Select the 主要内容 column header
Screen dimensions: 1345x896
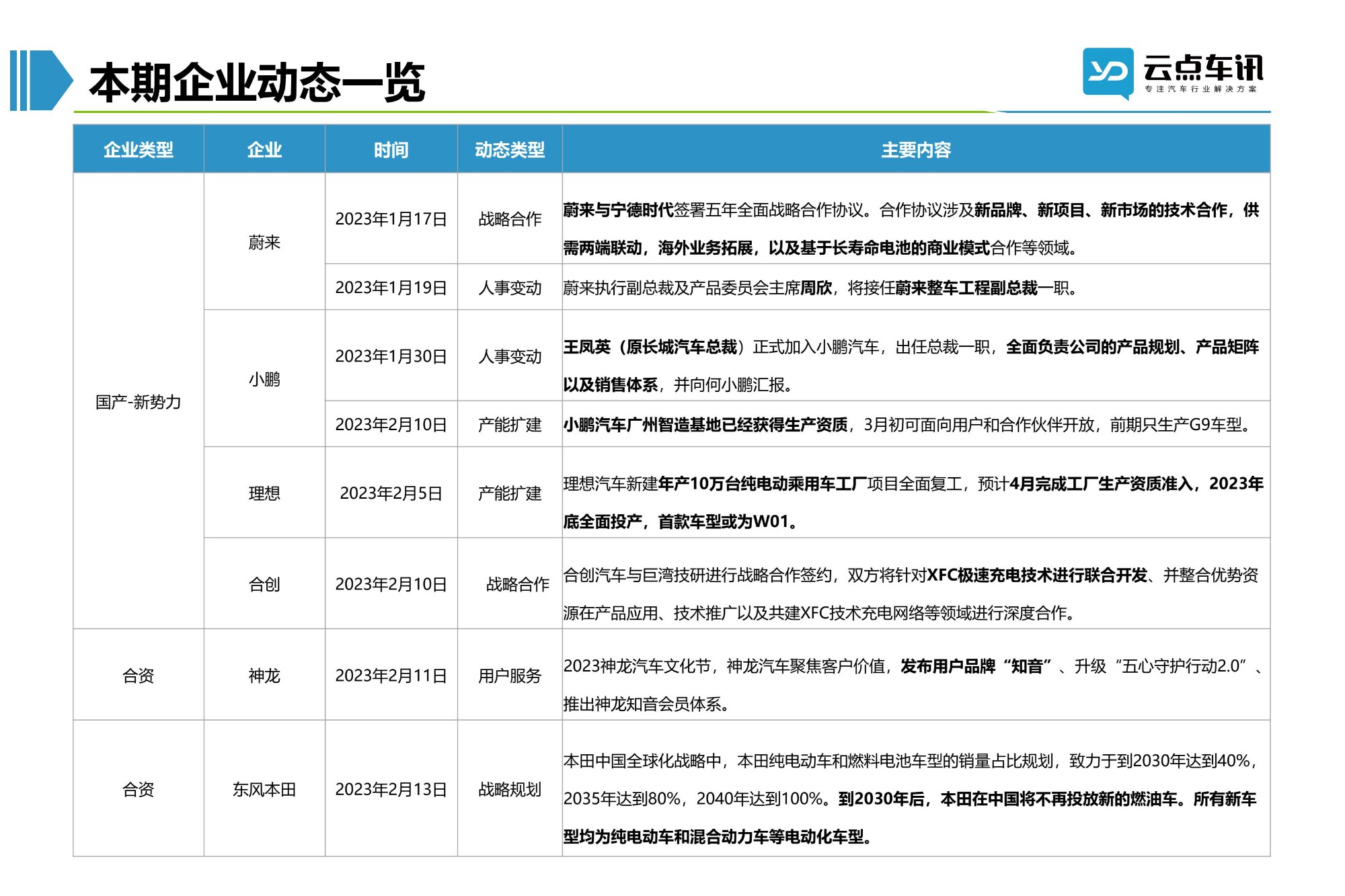[x=916, y=149]
